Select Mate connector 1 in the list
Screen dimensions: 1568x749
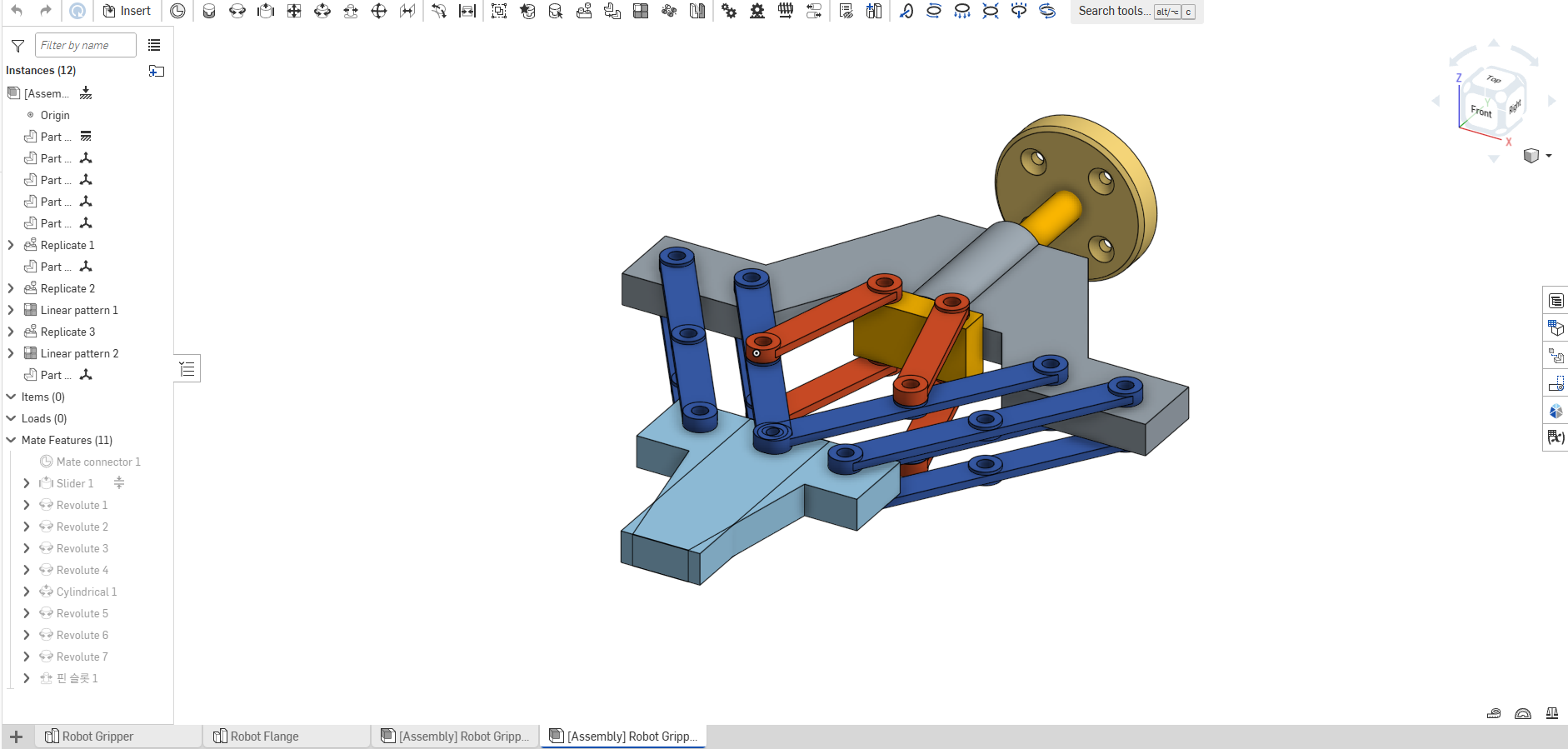[98, 462]
